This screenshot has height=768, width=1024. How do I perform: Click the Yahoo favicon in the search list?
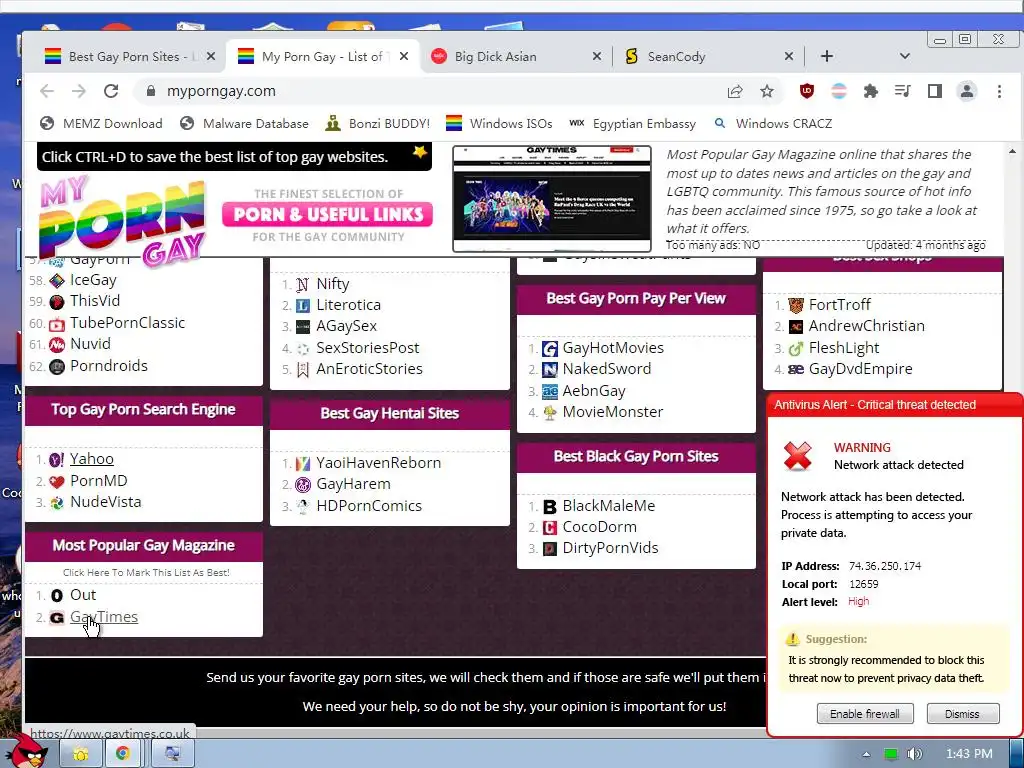pos(57,460)
